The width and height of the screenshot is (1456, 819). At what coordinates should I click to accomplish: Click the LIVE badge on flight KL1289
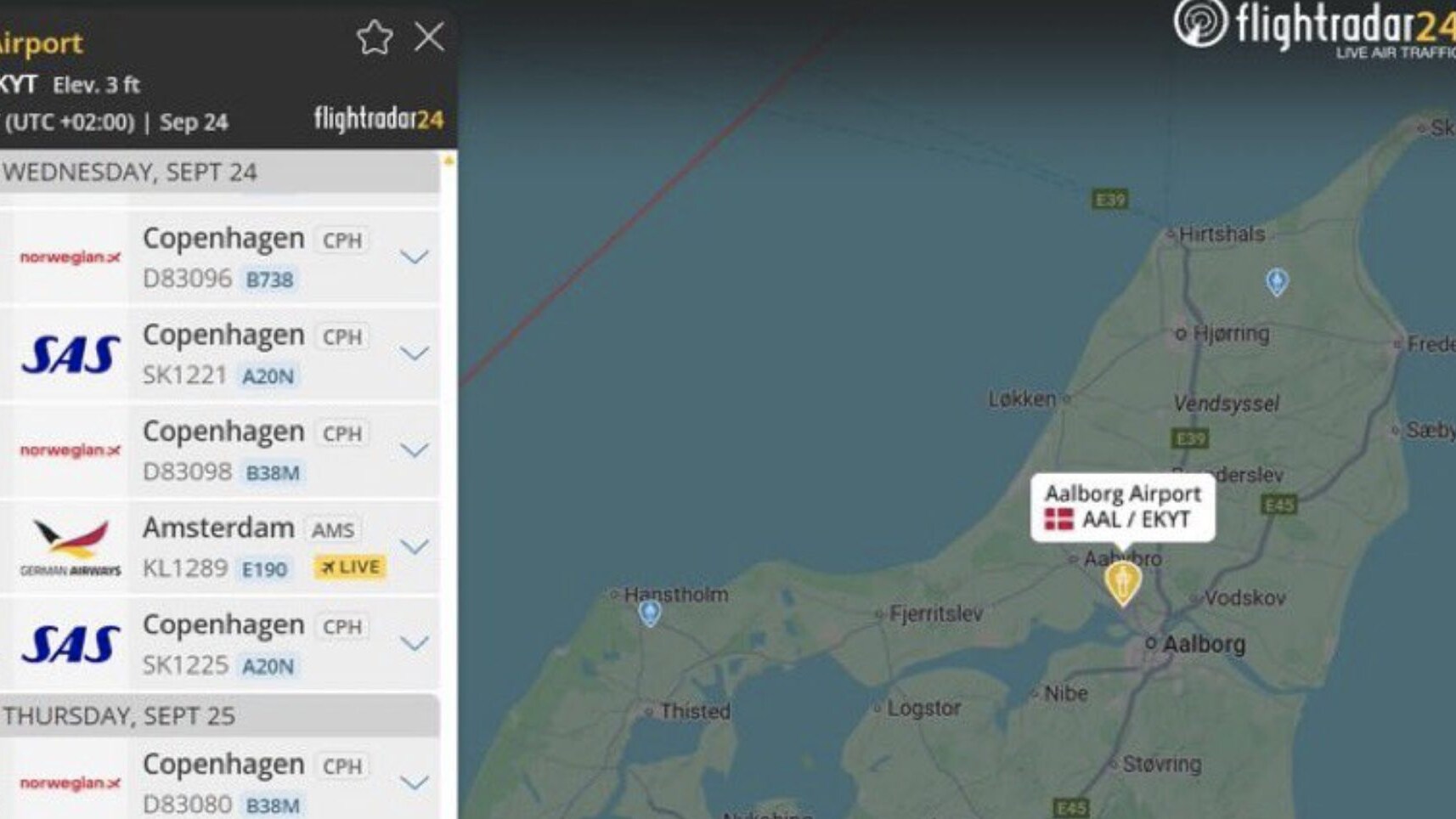click(351, 567)
